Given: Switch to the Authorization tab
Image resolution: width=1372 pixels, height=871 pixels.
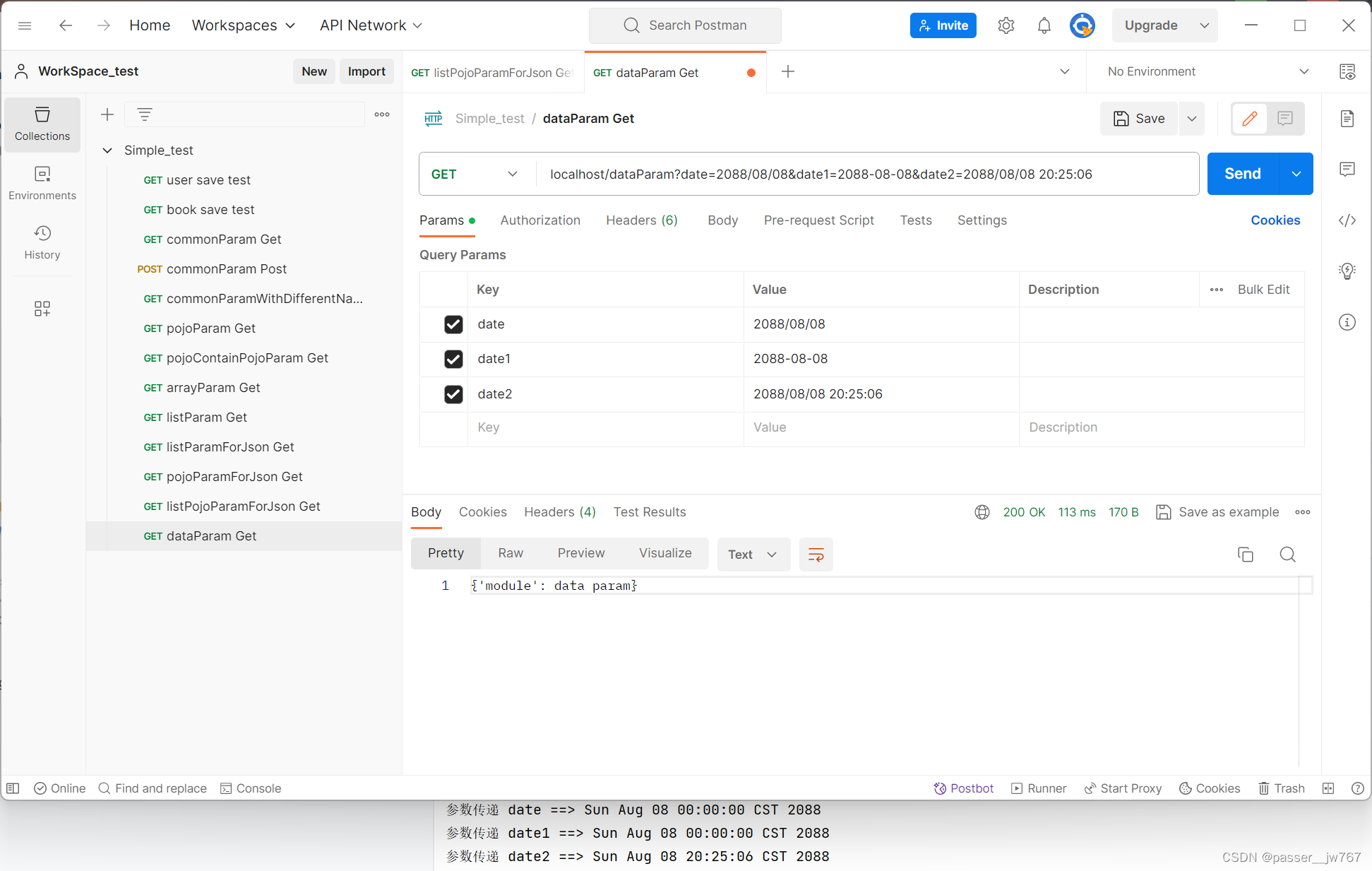Looking at the screenshot, I should click(x=541, y=219).
